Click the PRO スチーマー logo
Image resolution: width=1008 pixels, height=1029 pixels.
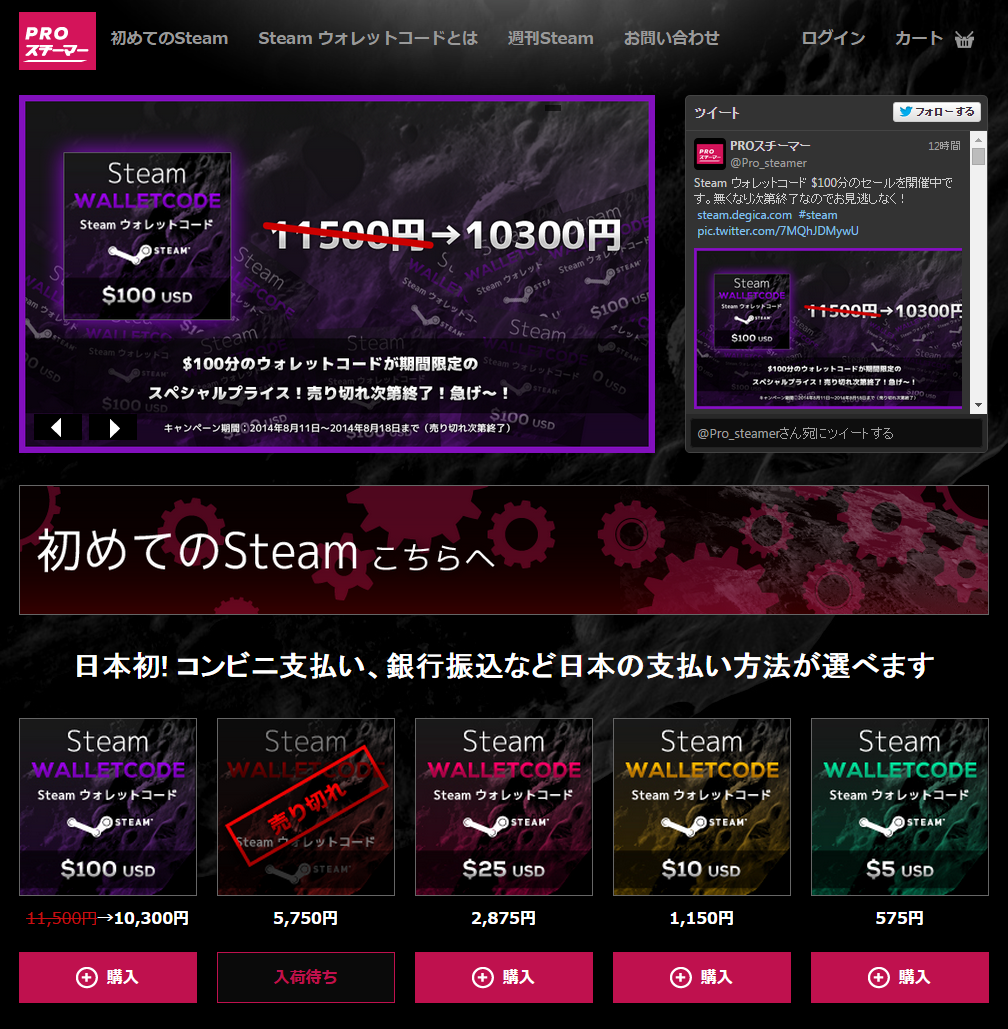click(57, 41)
